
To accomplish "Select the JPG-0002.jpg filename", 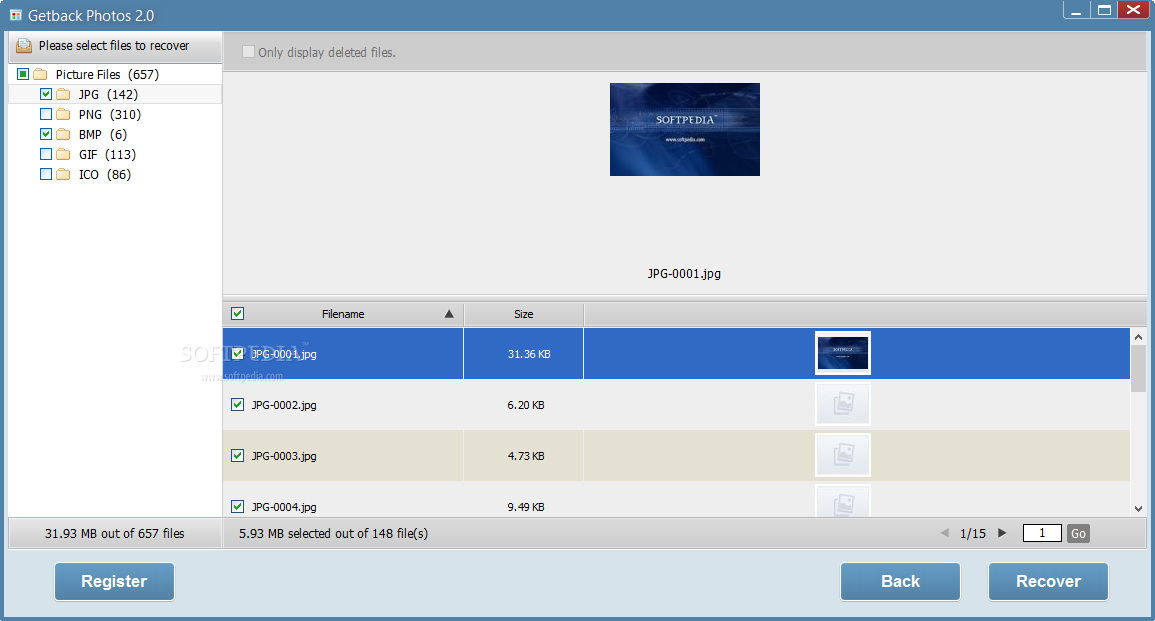I will point(284,405).
